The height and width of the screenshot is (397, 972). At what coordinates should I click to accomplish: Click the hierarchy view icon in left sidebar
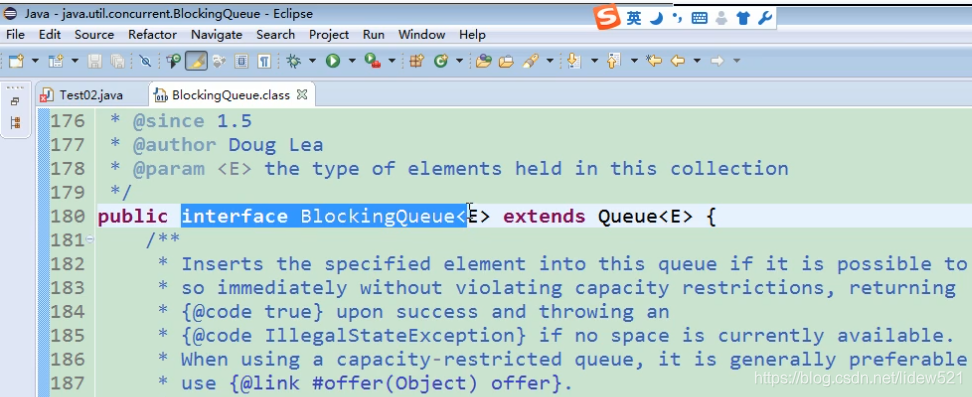click(x=15, y=122)
